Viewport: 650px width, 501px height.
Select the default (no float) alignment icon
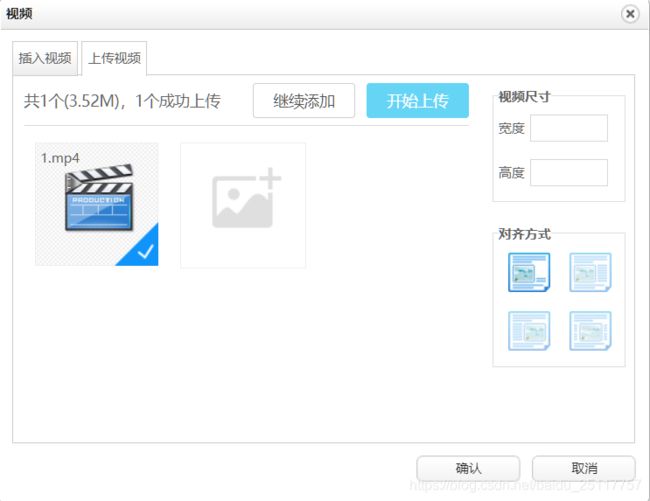click(x=529, y=272)
